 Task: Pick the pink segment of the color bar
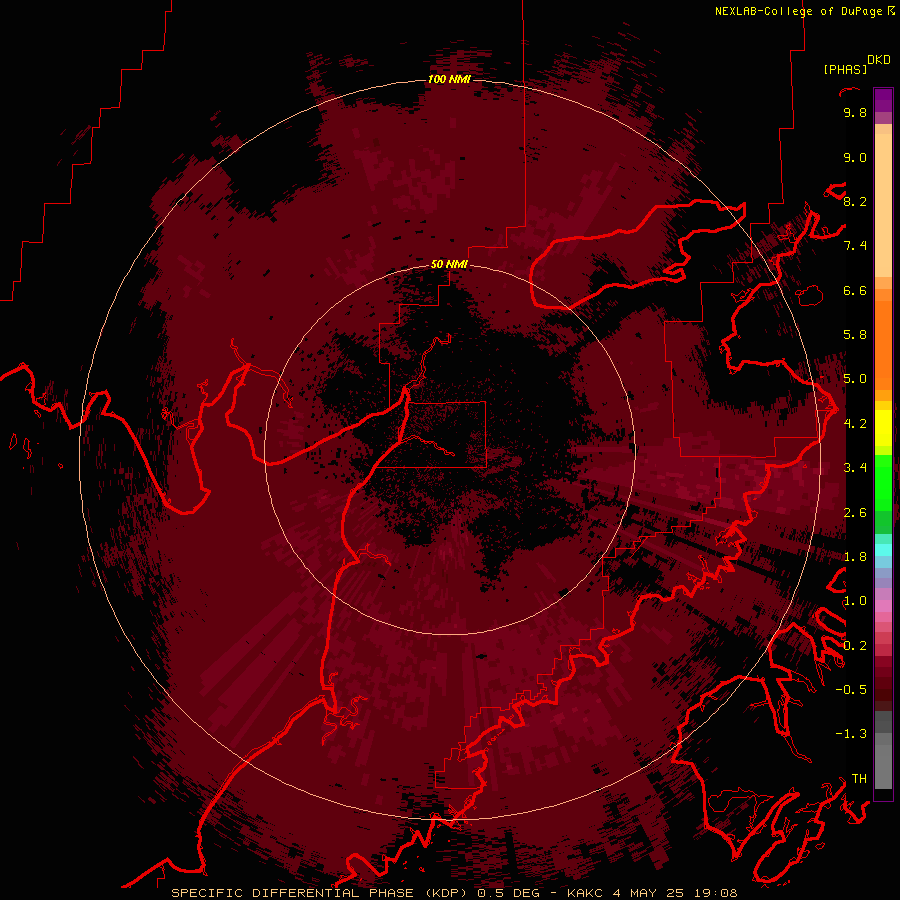pyautogui.click(x=883, y=606)
